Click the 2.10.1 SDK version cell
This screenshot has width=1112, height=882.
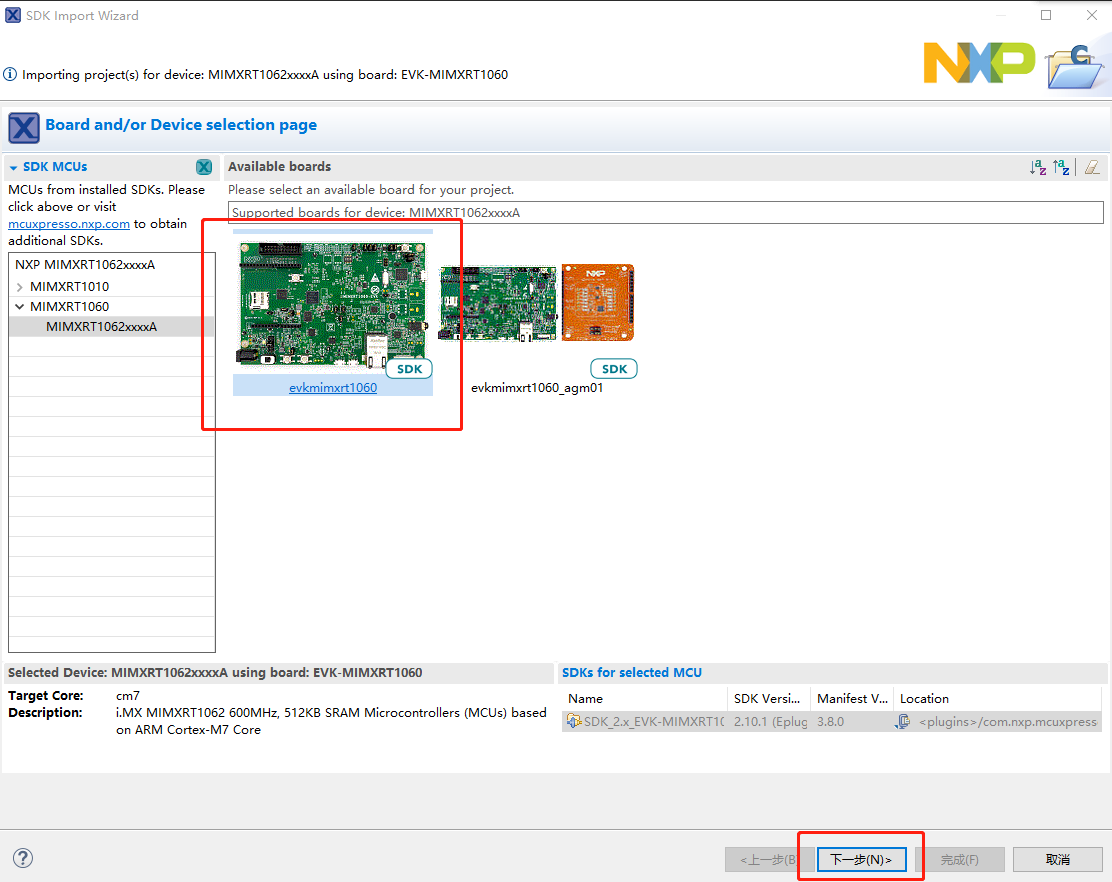(x=770, y=722)
